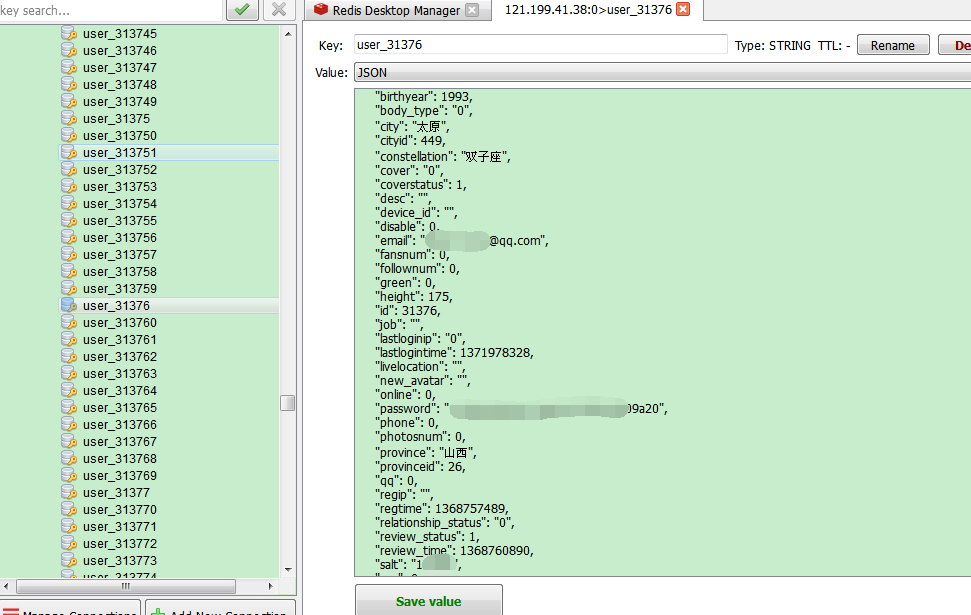971x615 pixels.
Task: Switch to Redis Desktop Manager tab
Action: [x=396, y=10]
